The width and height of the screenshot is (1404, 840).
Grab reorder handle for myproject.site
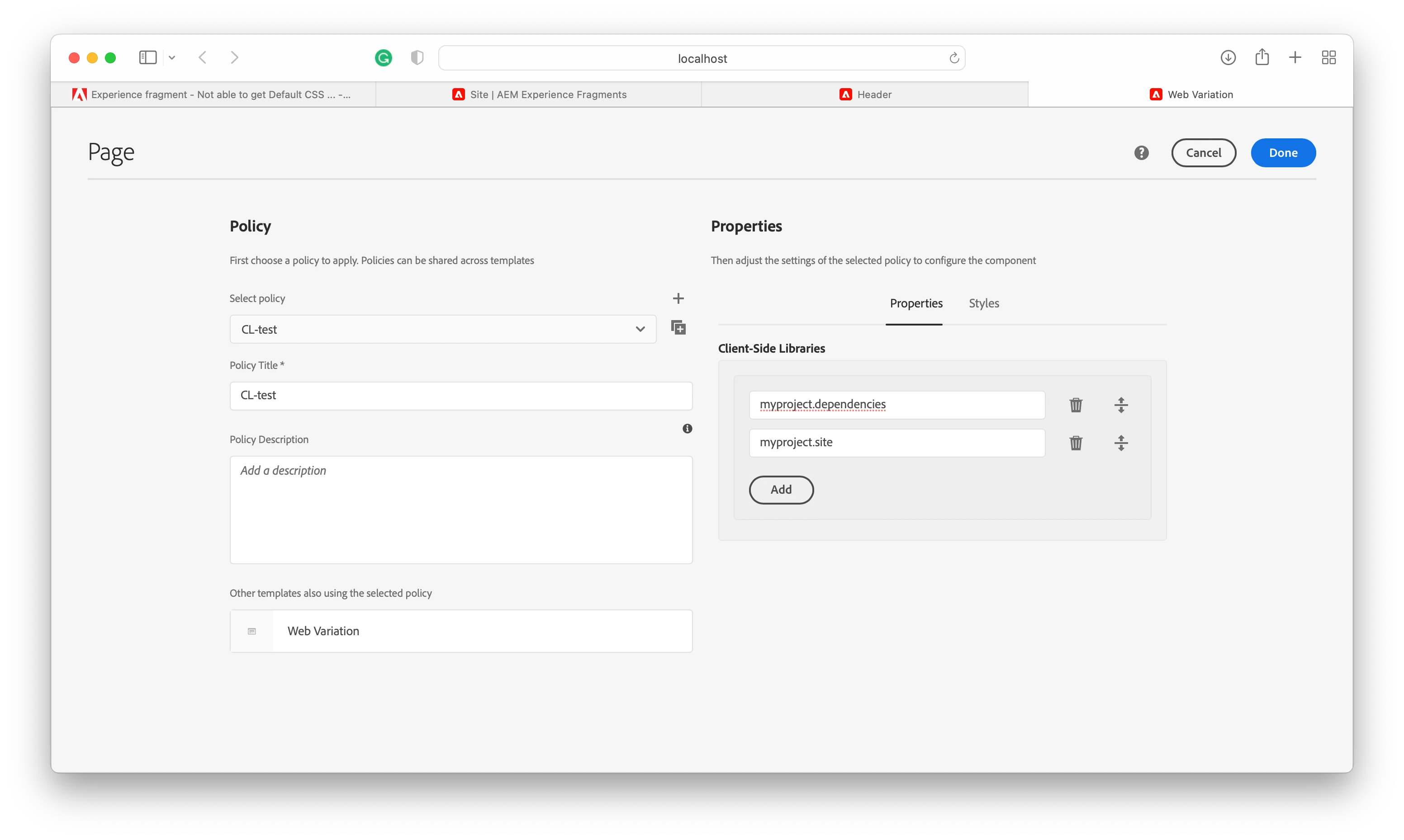point(1121,443)
